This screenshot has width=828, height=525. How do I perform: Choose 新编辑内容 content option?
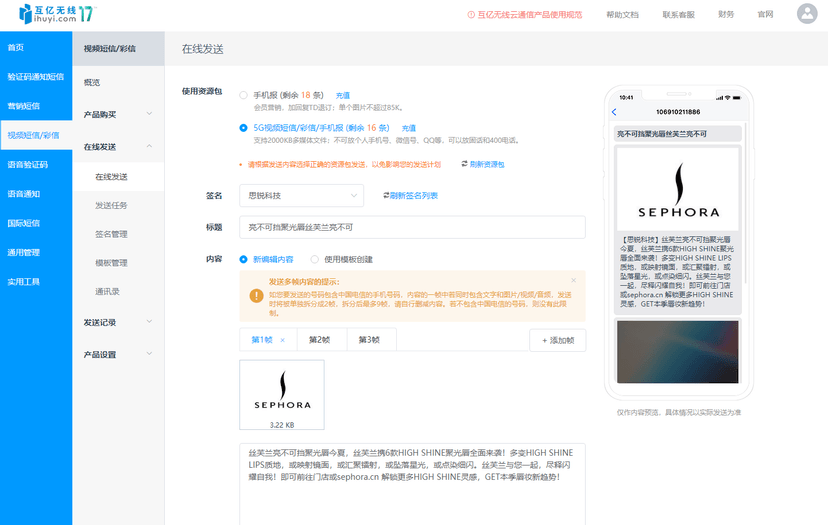pos(243,259)
